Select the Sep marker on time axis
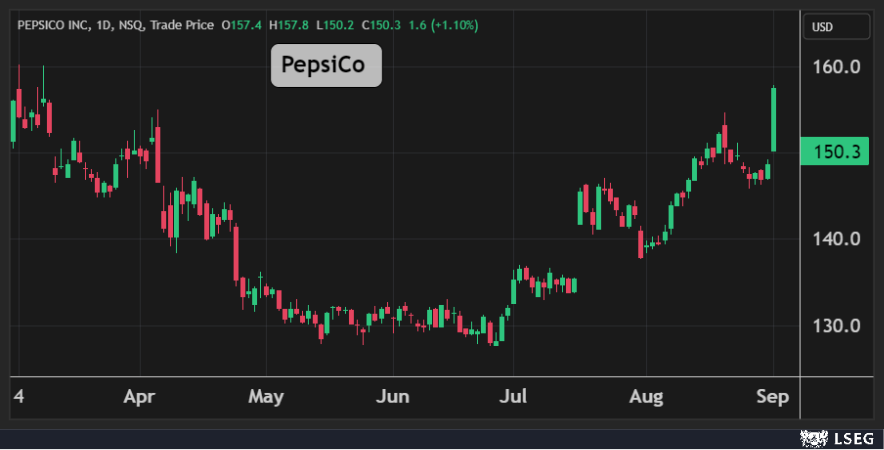 coord(772,397)
